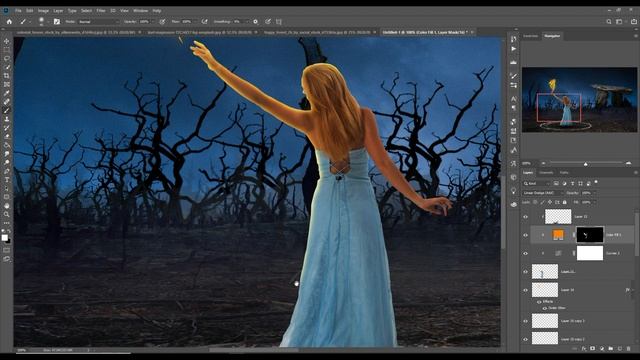The width and height of the screenshot is (640, 360).
Task: Select the Layer 14 row
Action: point(582,290)
